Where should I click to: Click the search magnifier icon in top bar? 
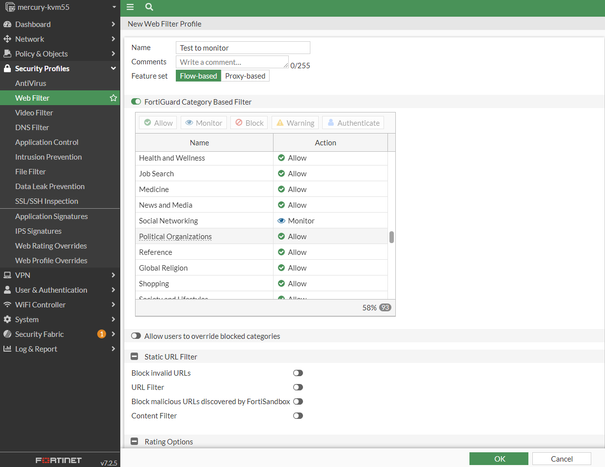click(x=149, y=7)
